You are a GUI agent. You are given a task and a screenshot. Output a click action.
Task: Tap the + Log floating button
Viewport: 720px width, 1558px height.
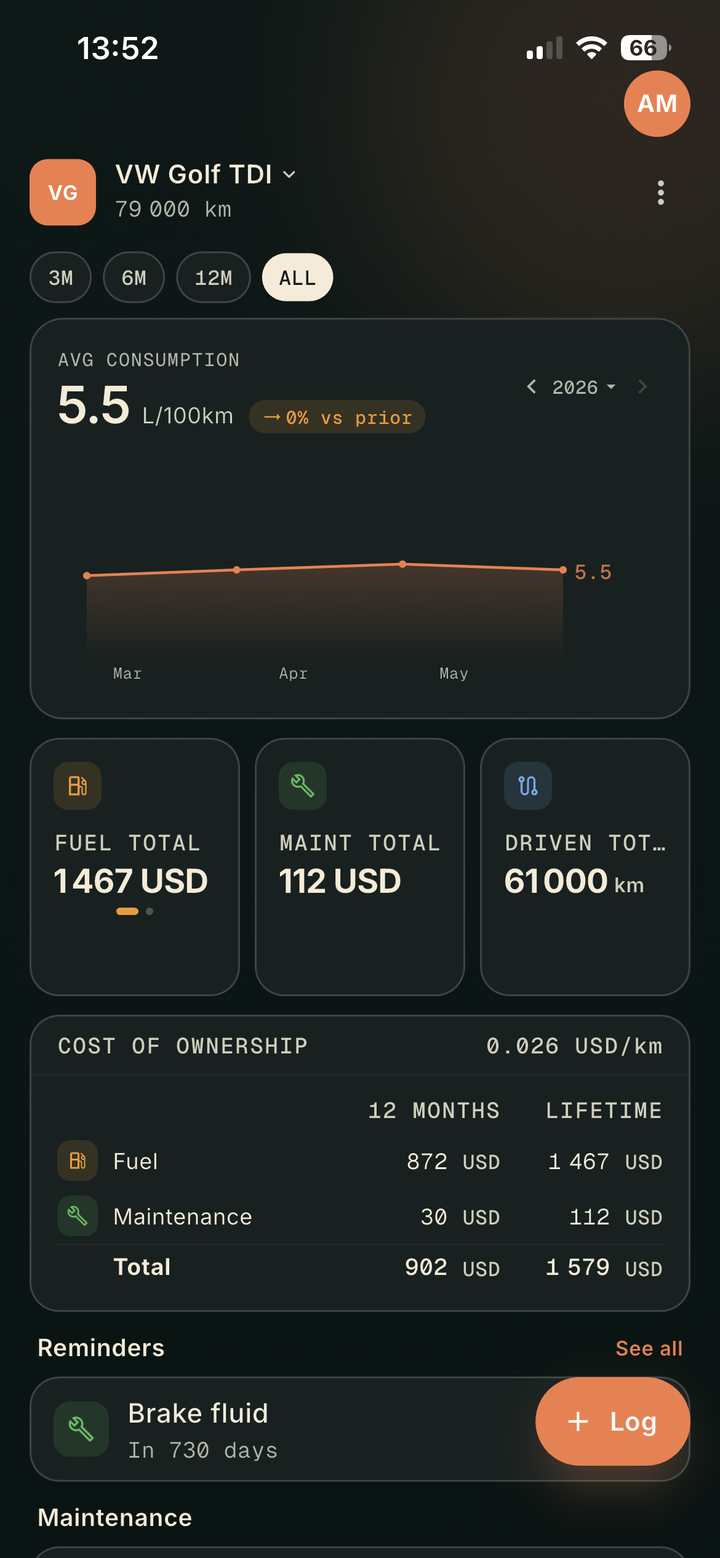tap(612, 1422)
